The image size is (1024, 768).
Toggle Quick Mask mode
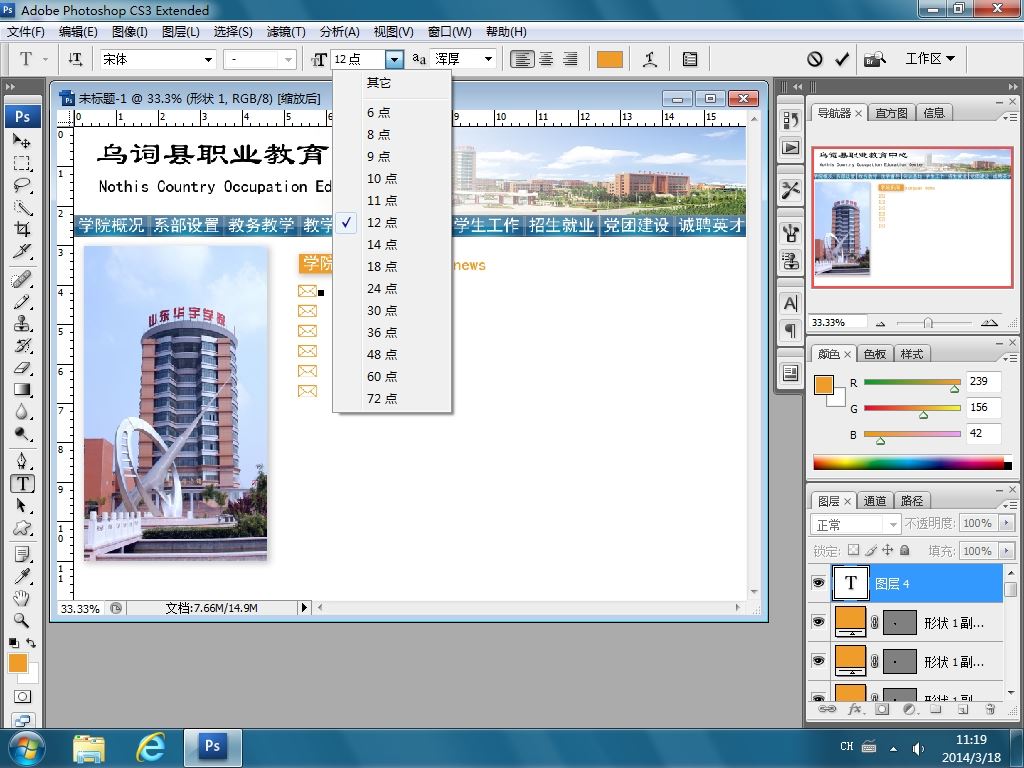[22, 696]
